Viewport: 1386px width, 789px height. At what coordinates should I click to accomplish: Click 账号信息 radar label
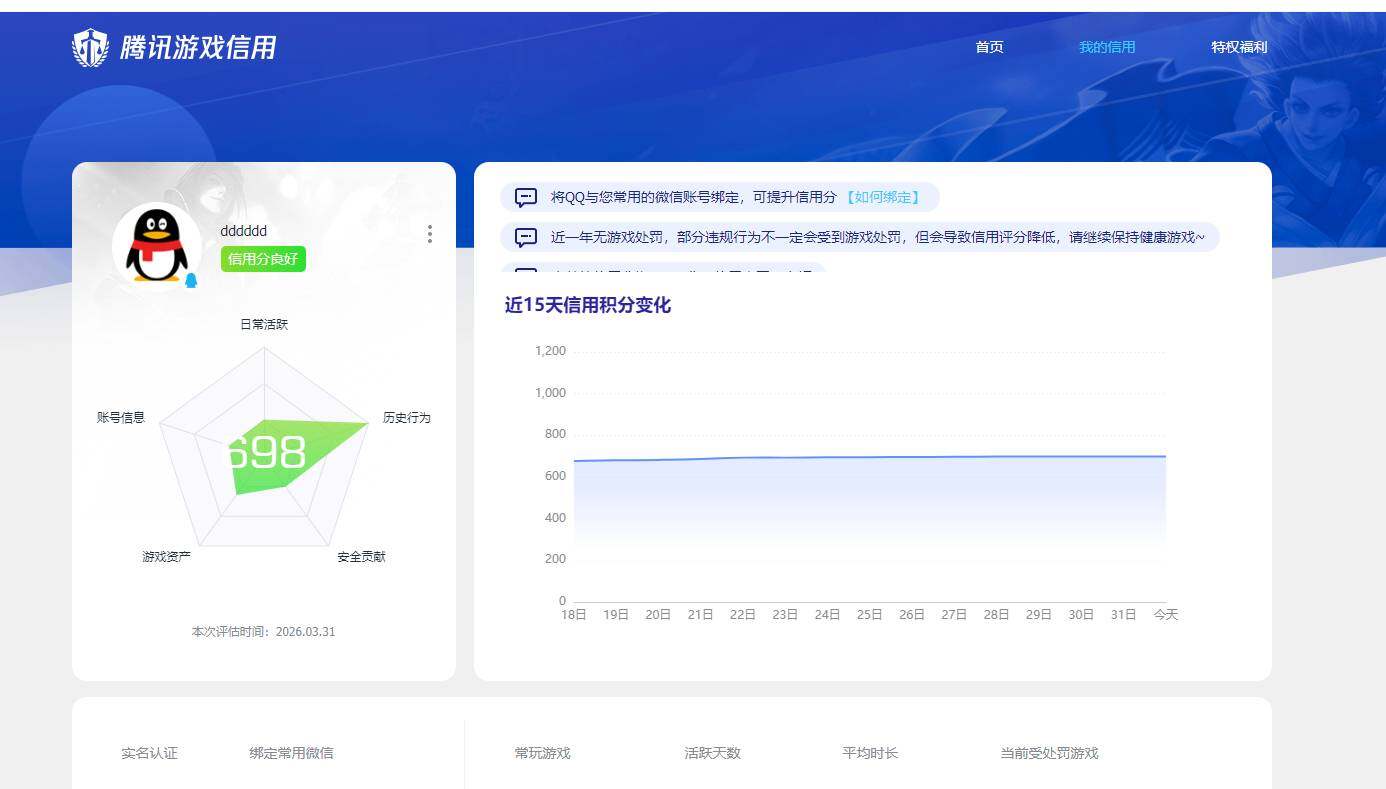pos(121,417)
